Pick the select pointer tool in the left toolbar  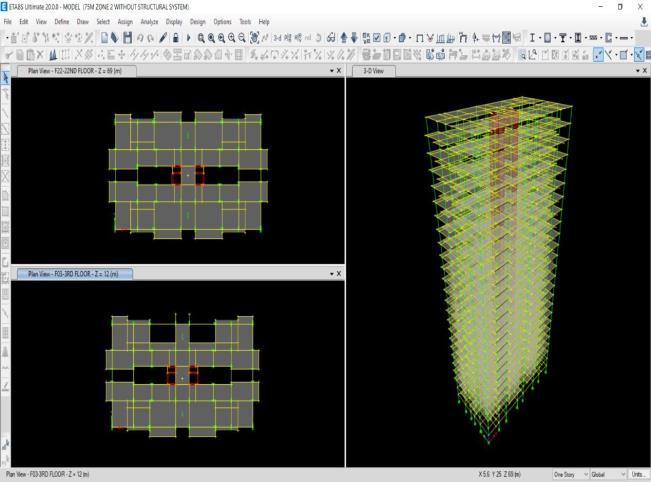pyautogui.click(x=5, y=78)
